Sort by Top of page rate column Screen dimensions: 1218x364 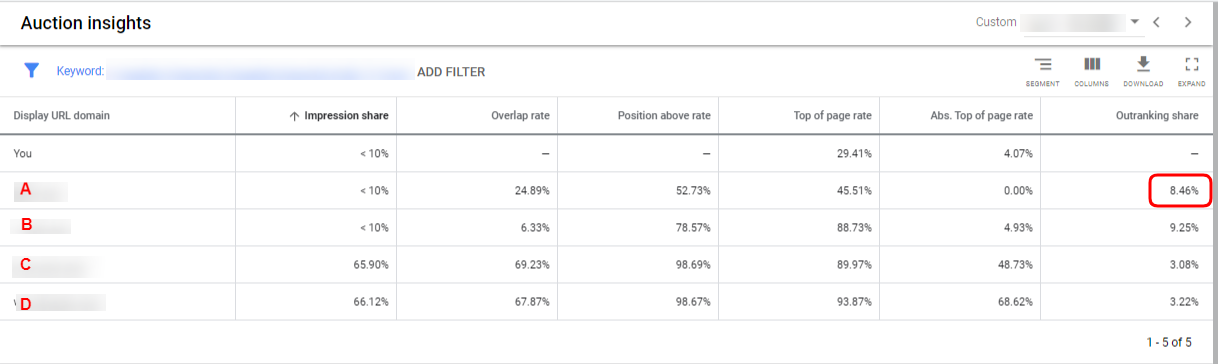833,116
